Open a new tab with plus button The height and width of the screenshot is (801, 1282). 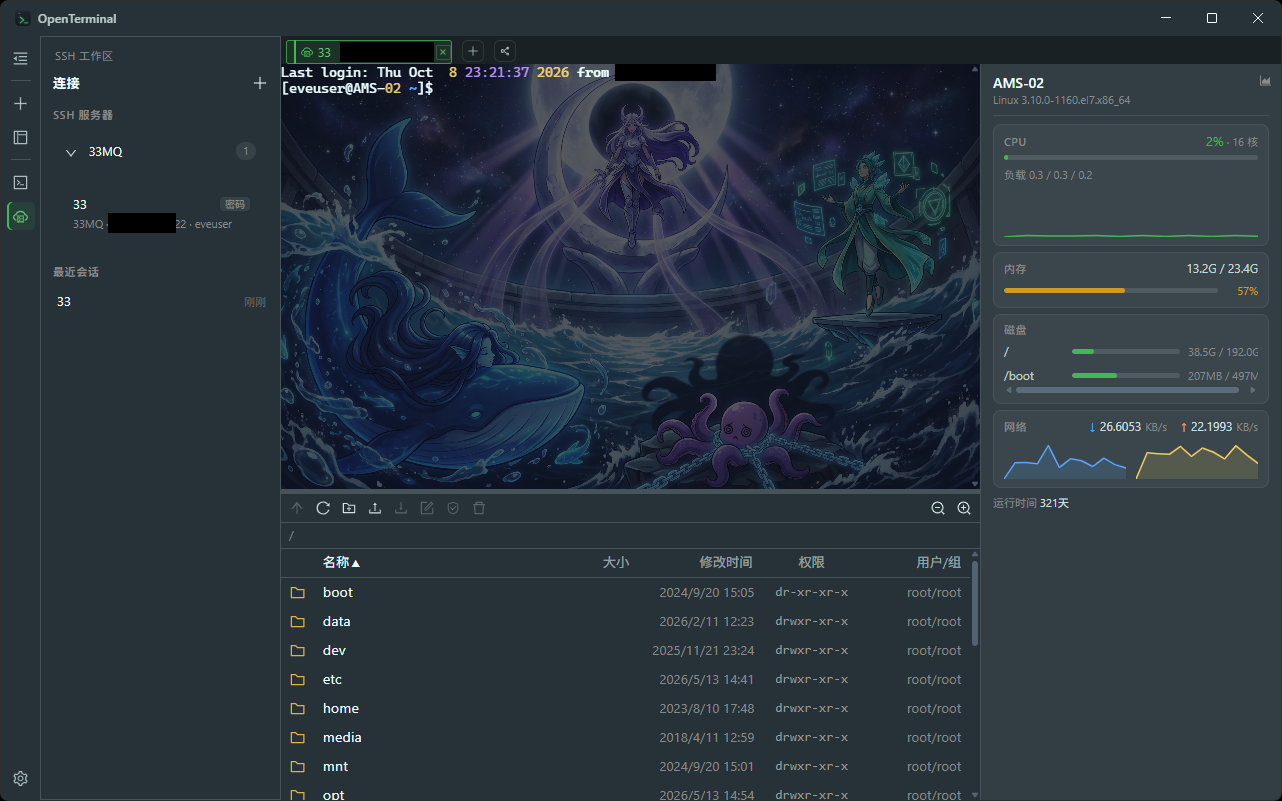pos(473,51)
